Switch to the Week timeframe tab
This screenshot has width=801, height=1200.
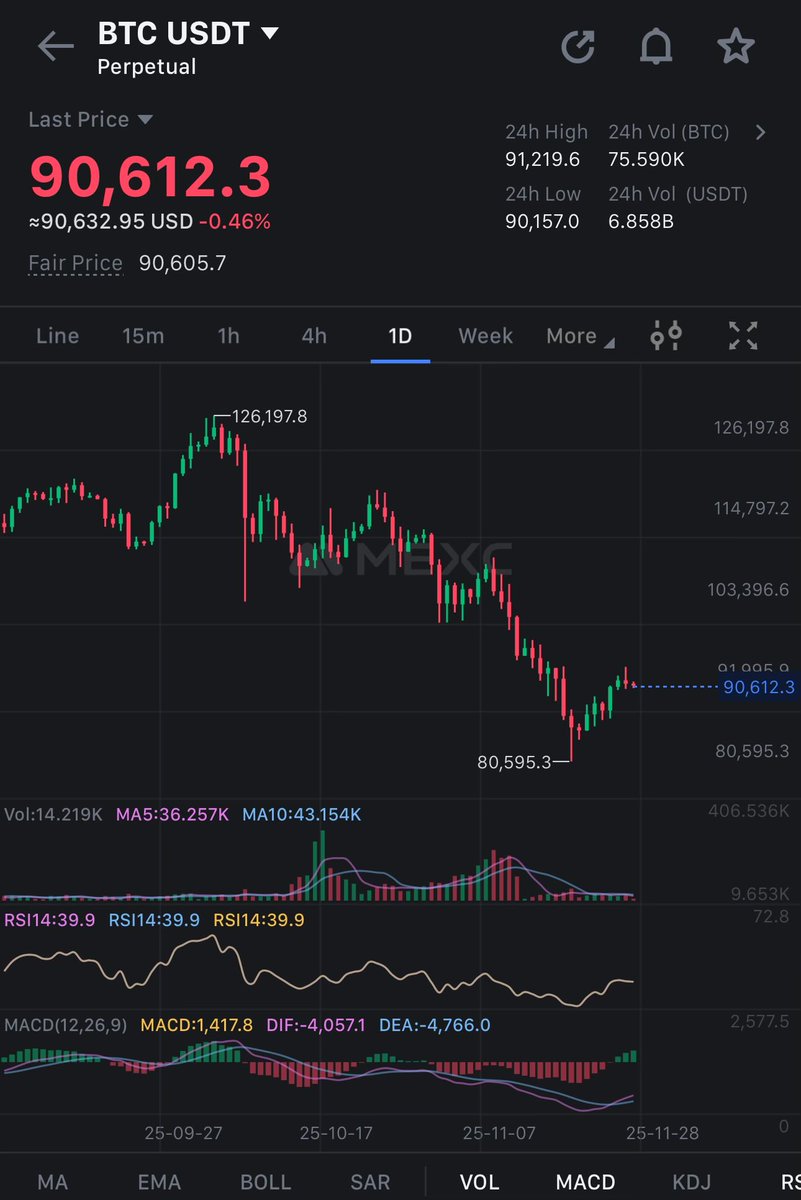(486, 336)
